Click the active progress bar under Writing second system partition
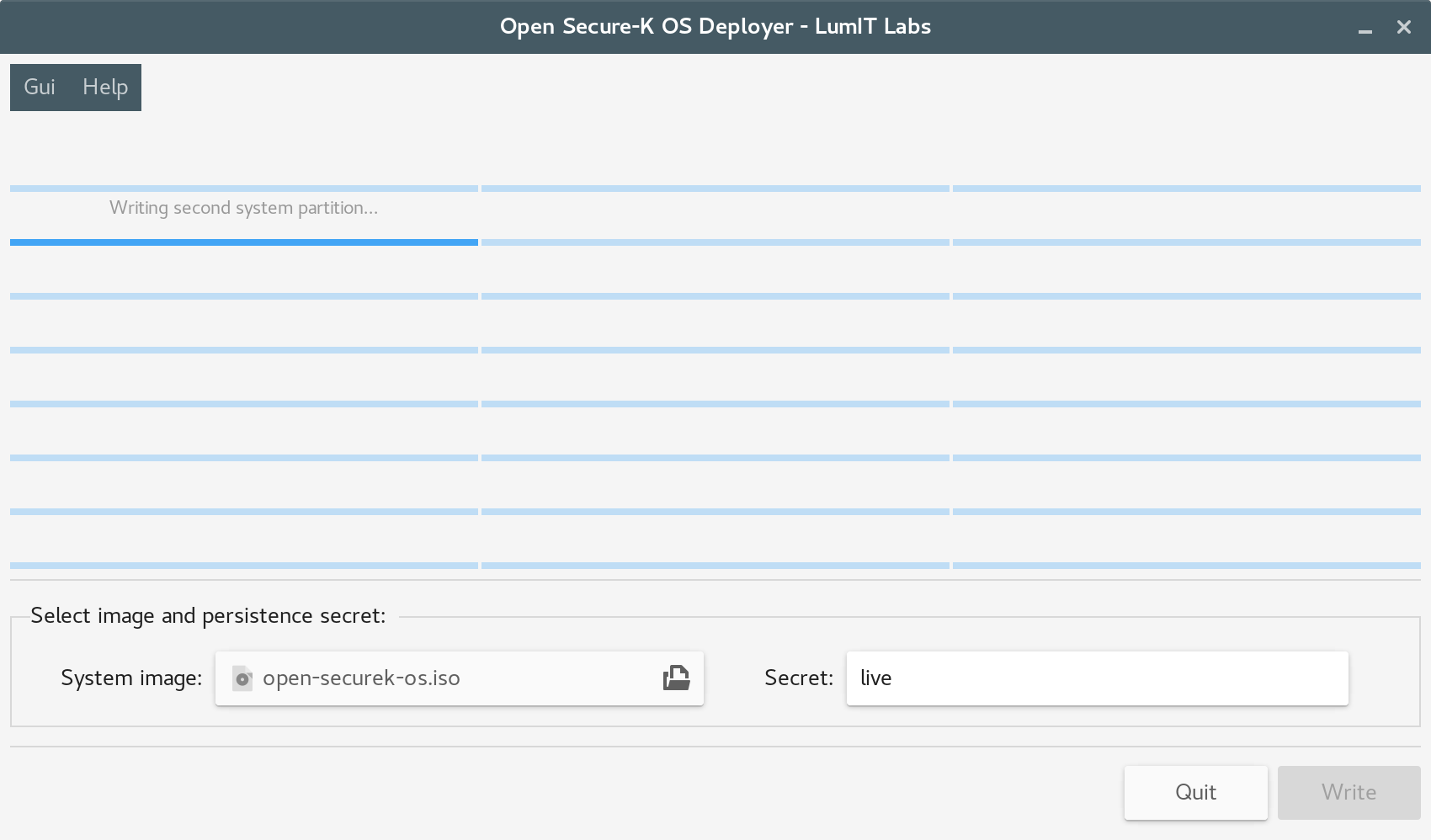The width and height of the screenshot is (1431, 840). [244, 242]
